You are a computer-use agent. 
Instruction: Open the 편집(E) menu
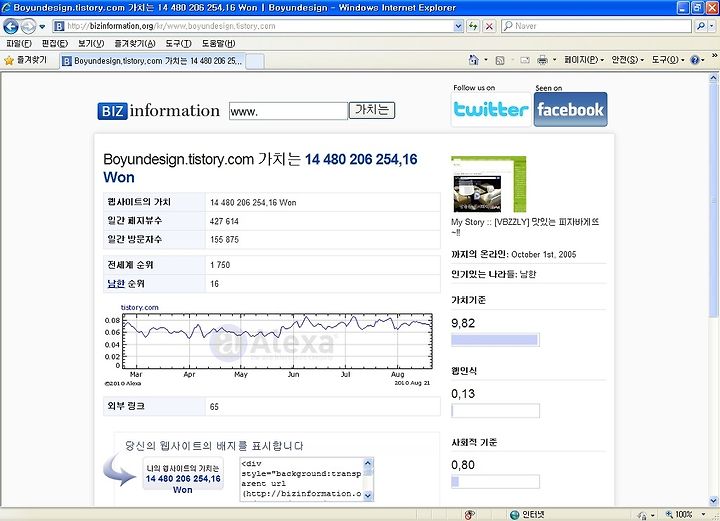(x=54, y=44)
